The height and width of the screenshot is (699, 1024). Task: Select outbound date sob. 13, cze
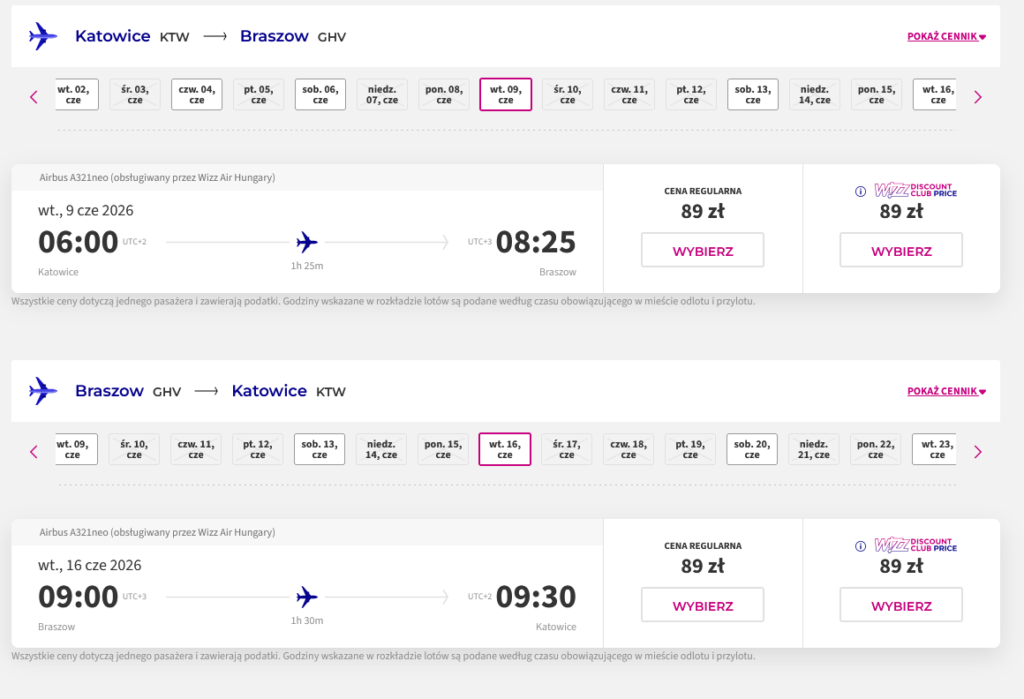[x=752, y=94]
